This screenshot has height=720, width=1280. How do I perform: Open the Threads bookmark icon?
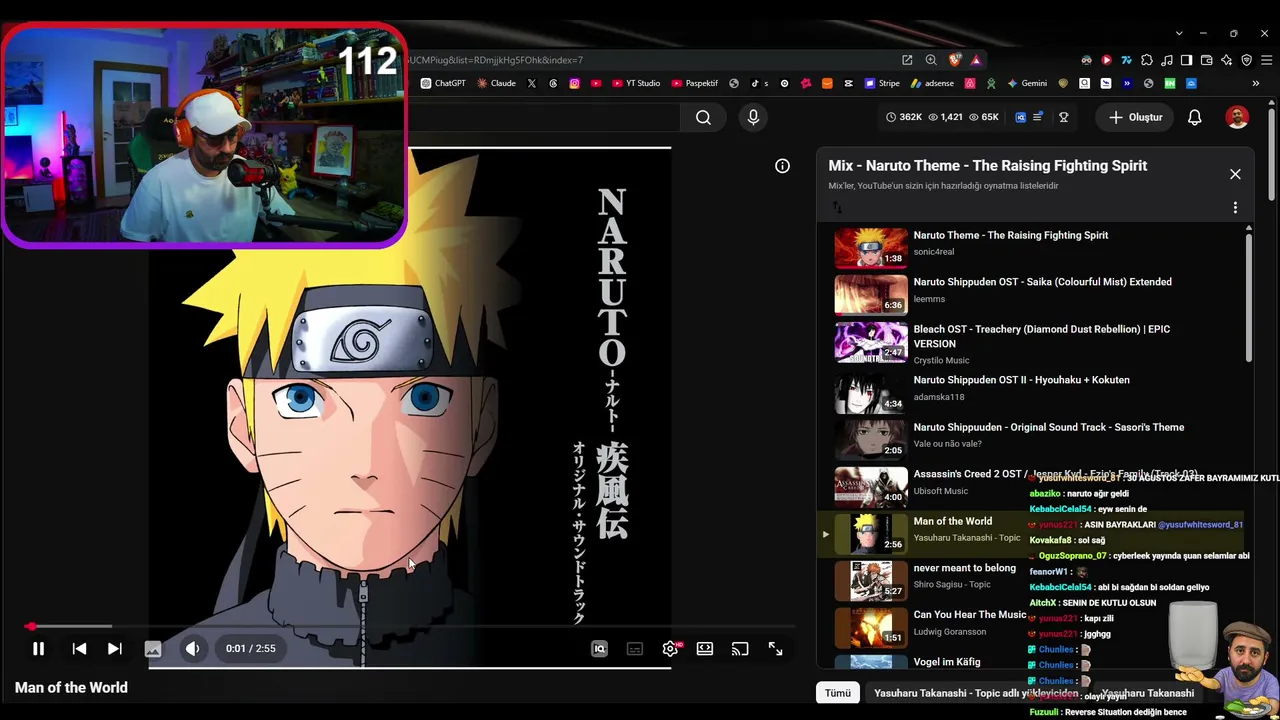pos(553,83)
